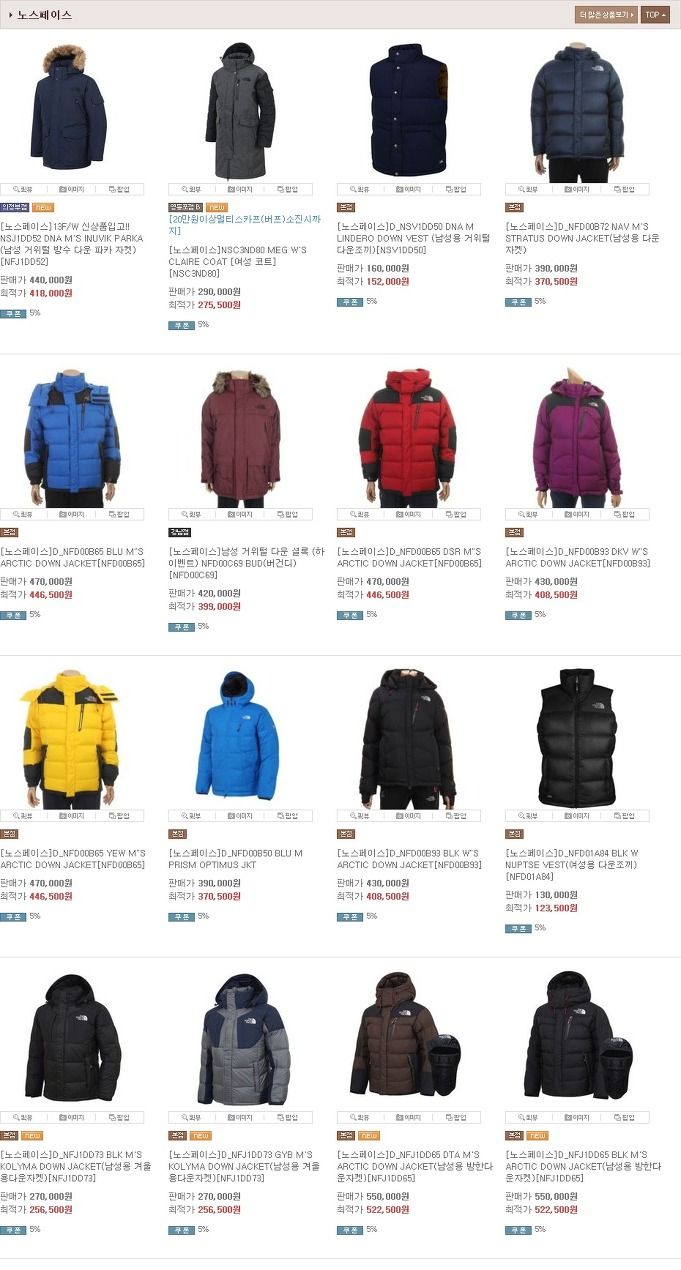Select the gray-blue GYB KOLYMA jacket thumbnail

click(x=240, y=1040)
